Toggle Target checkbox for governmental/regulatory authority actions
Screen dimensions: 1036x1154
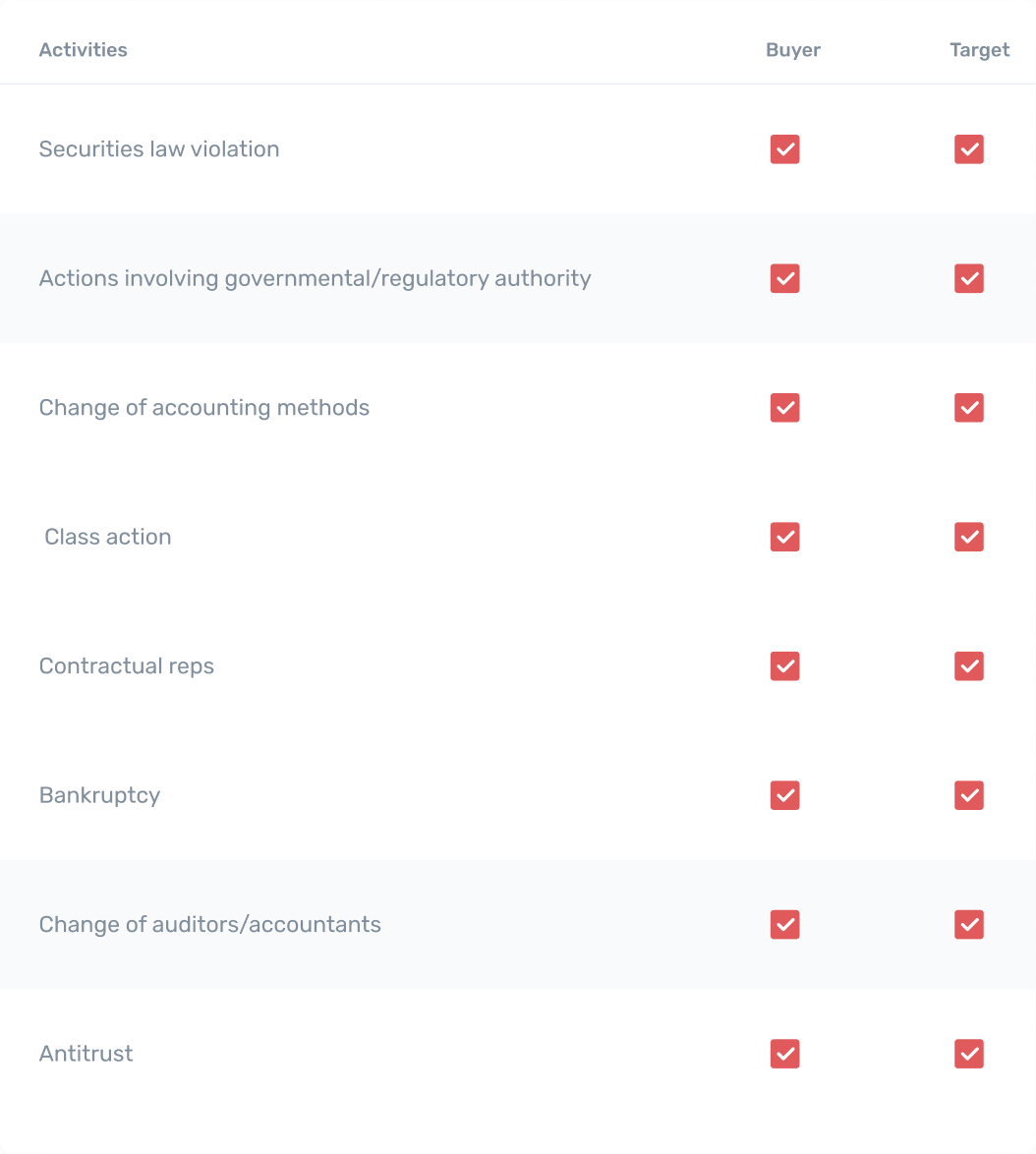[969, 278]
